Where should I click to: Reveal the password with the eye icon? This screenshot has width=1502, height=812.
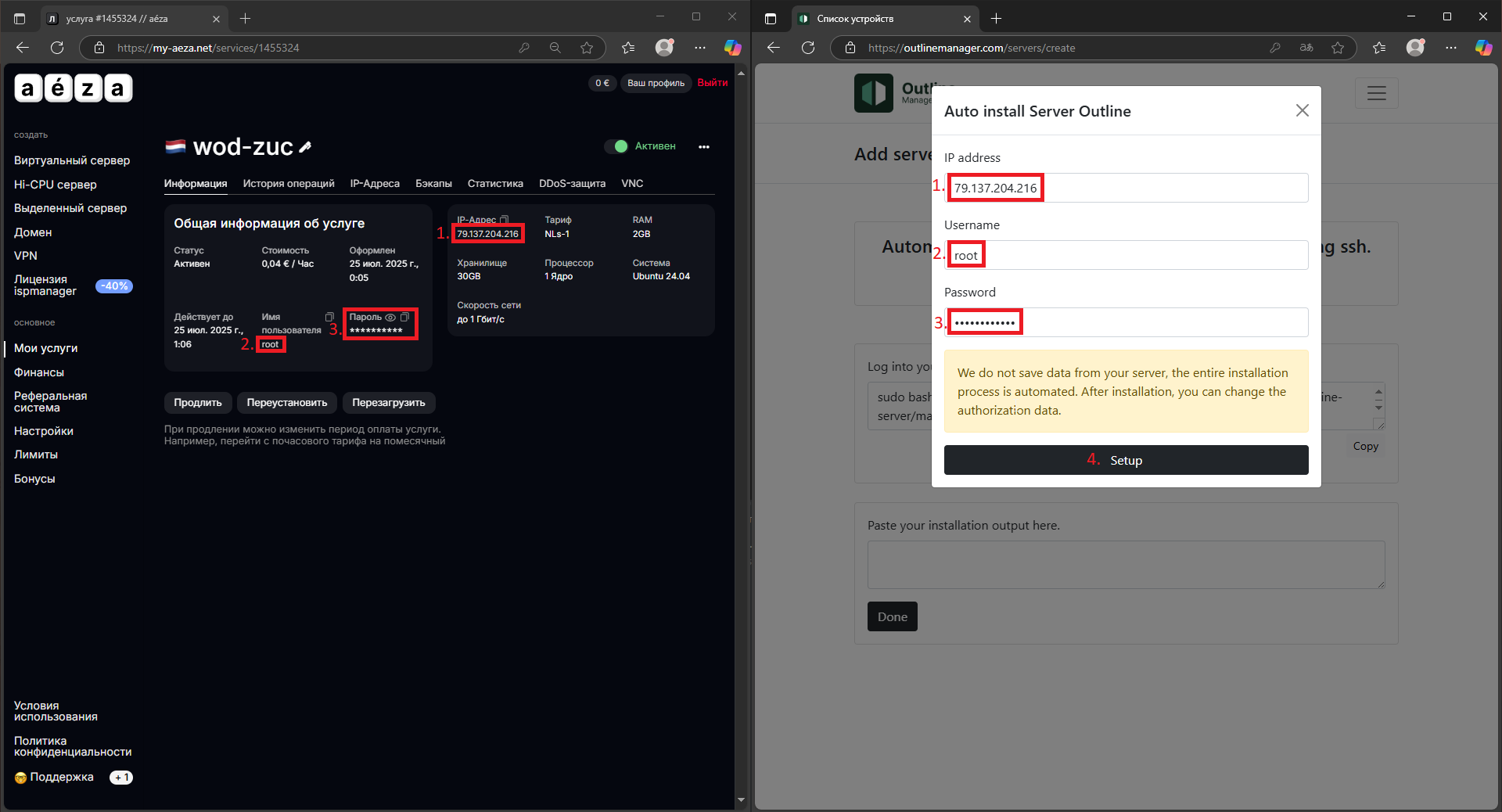coord(390,317)
